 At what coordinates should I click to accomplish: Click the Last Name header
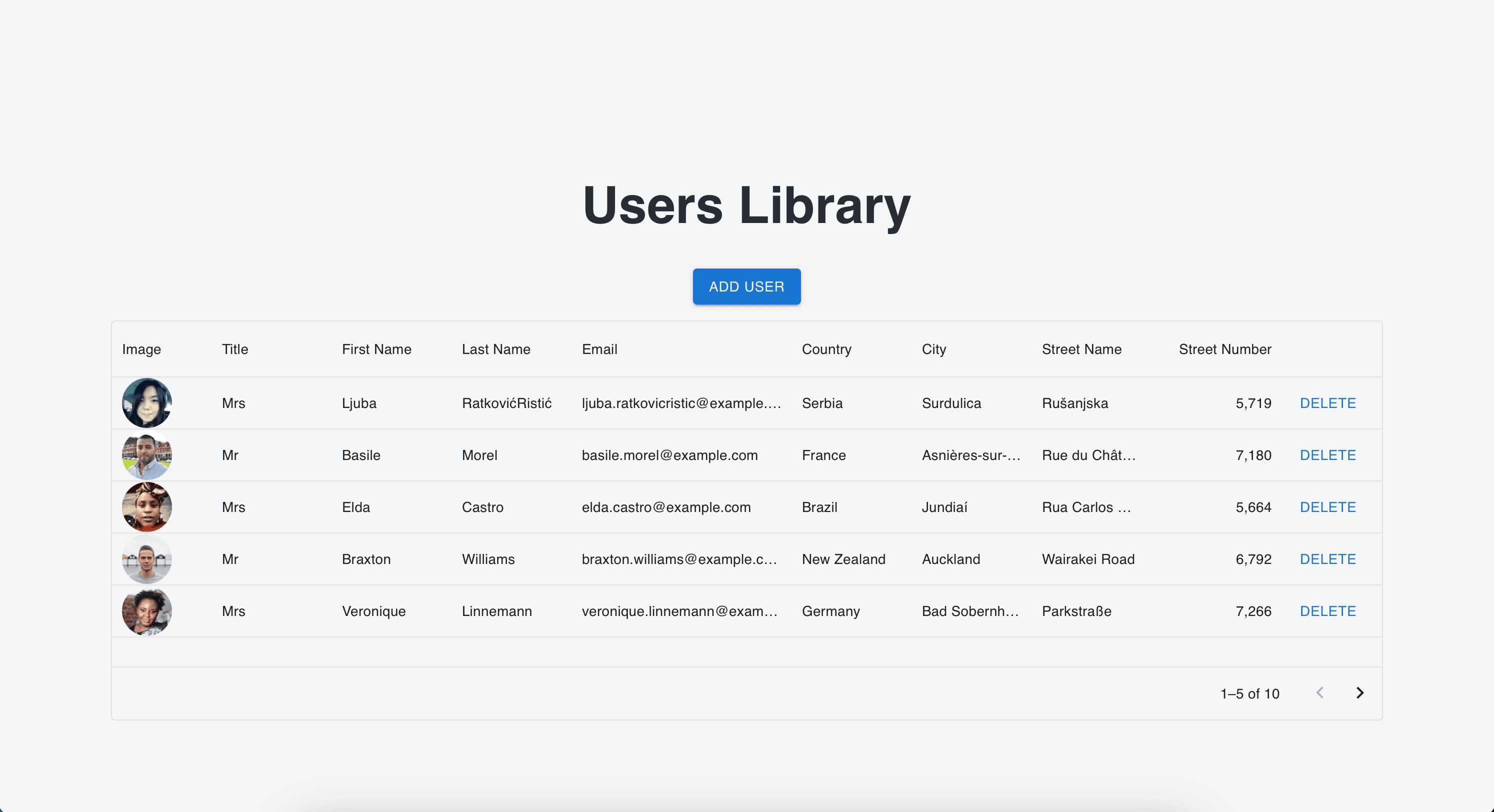point(496,349)
